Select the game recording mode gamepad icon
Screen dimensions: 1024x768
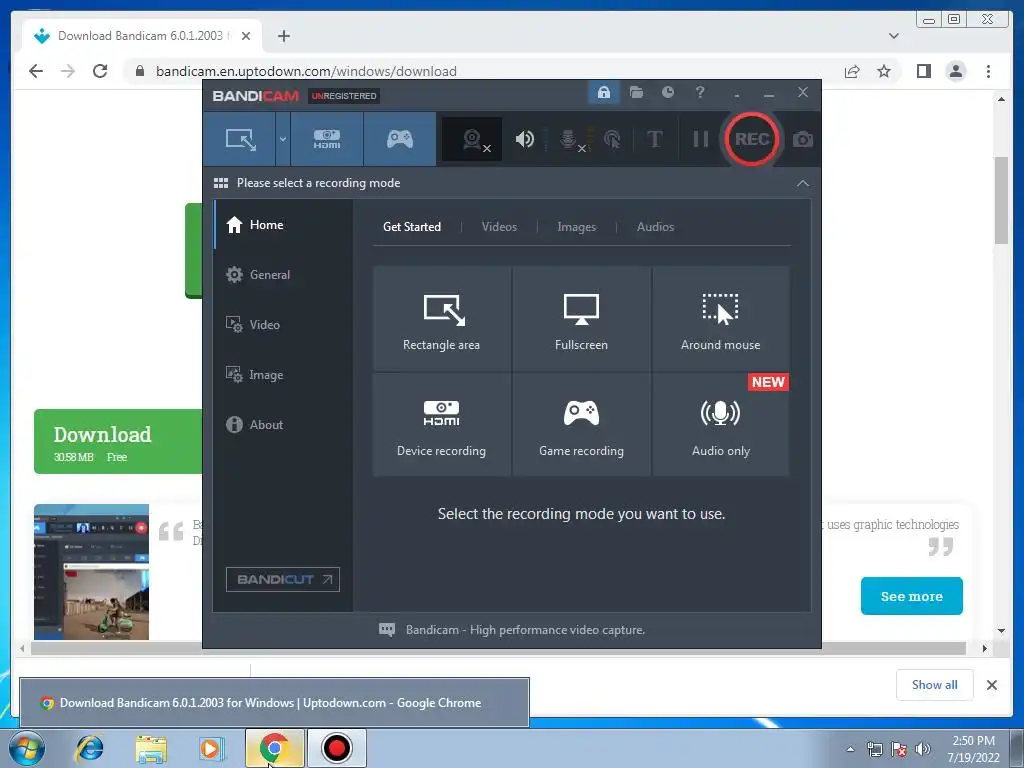(x=400, y=139)
